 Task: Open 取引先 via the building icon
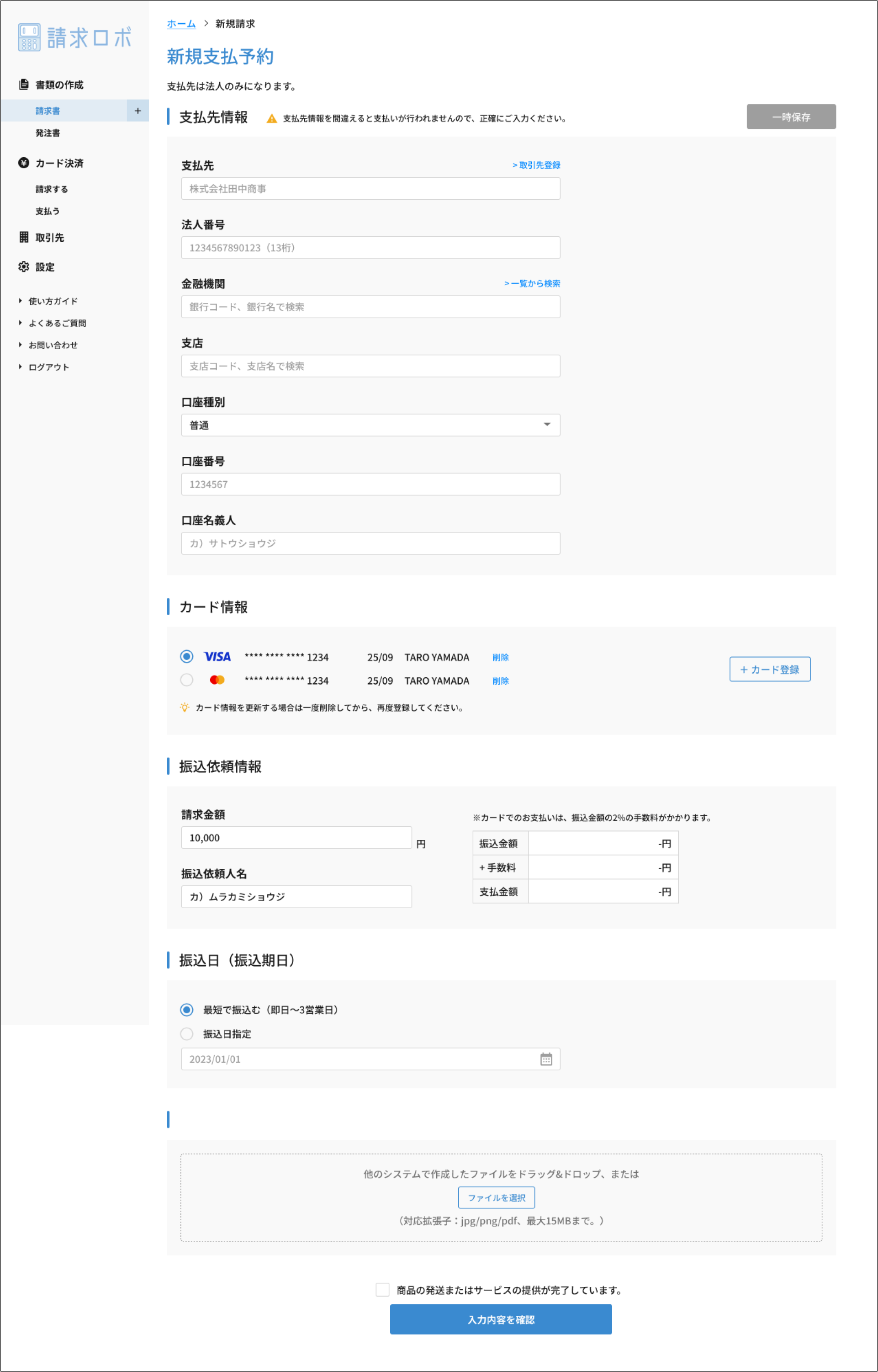pos(23,237)
